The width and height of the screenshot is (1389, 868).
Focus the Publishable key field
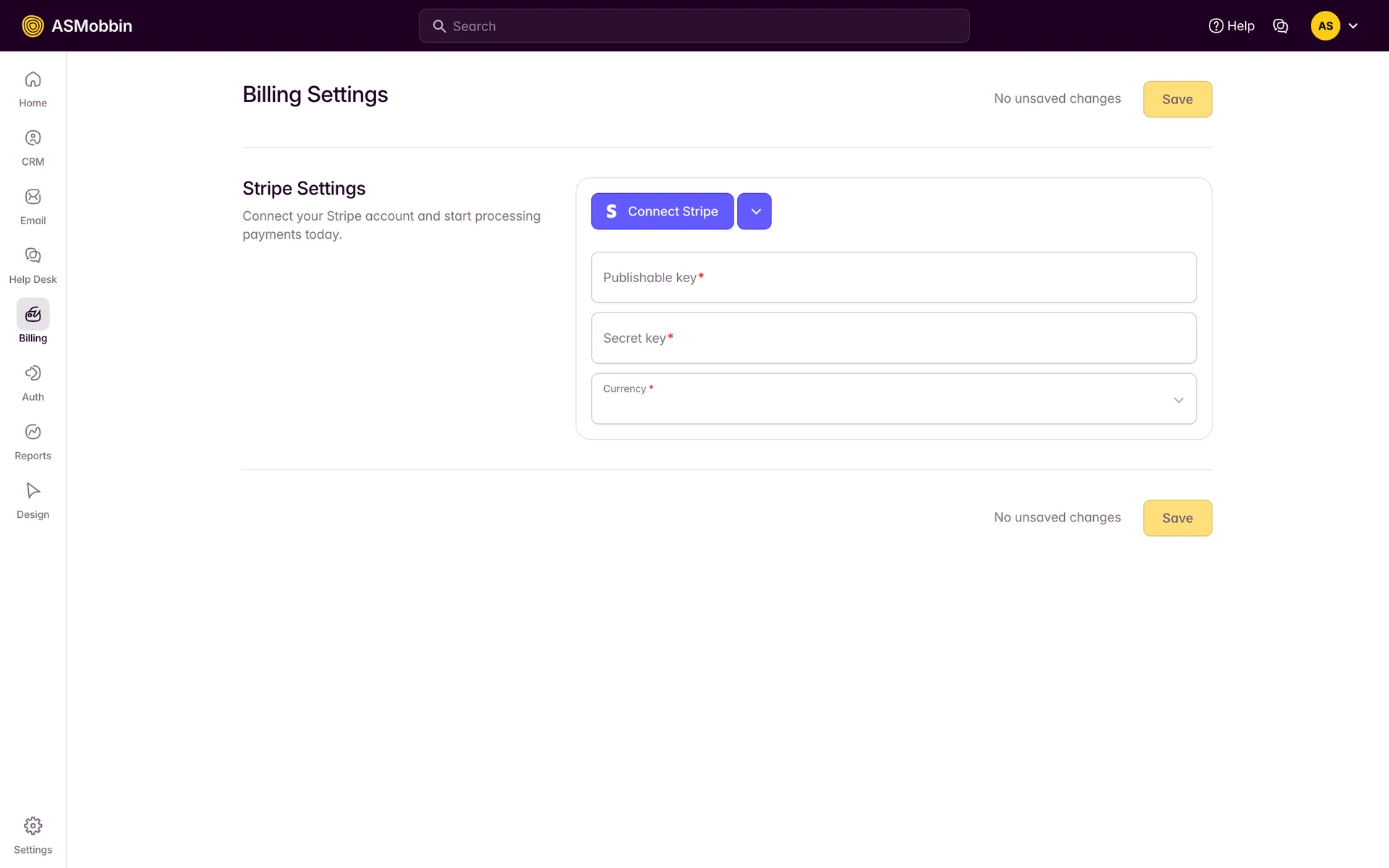(893, 278)
